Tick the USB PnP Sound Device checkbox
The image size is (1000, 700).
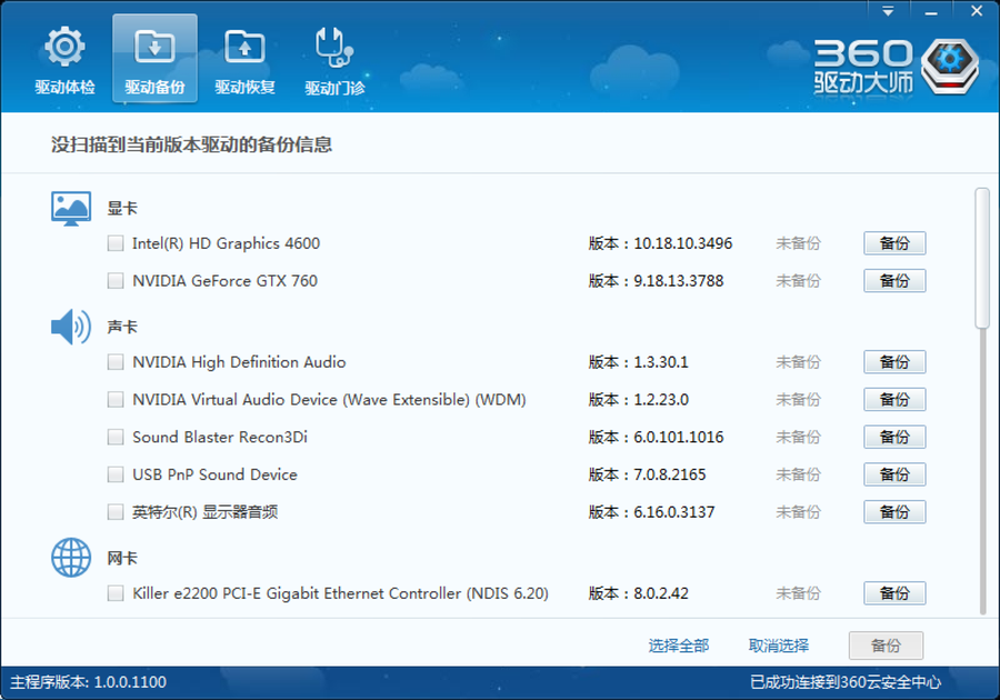pyautogui.click(x=115, y=474)
